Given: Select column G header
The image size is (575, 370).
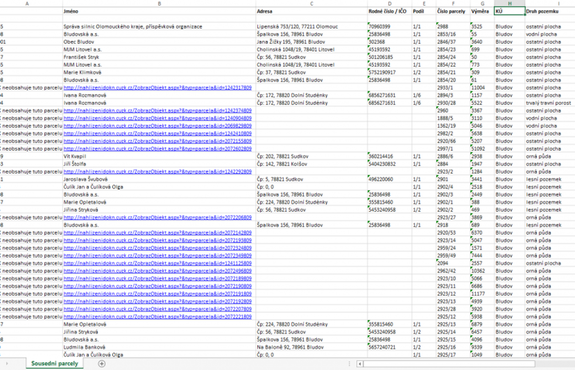Looking at the screenshot, I should tap(482, 3).
